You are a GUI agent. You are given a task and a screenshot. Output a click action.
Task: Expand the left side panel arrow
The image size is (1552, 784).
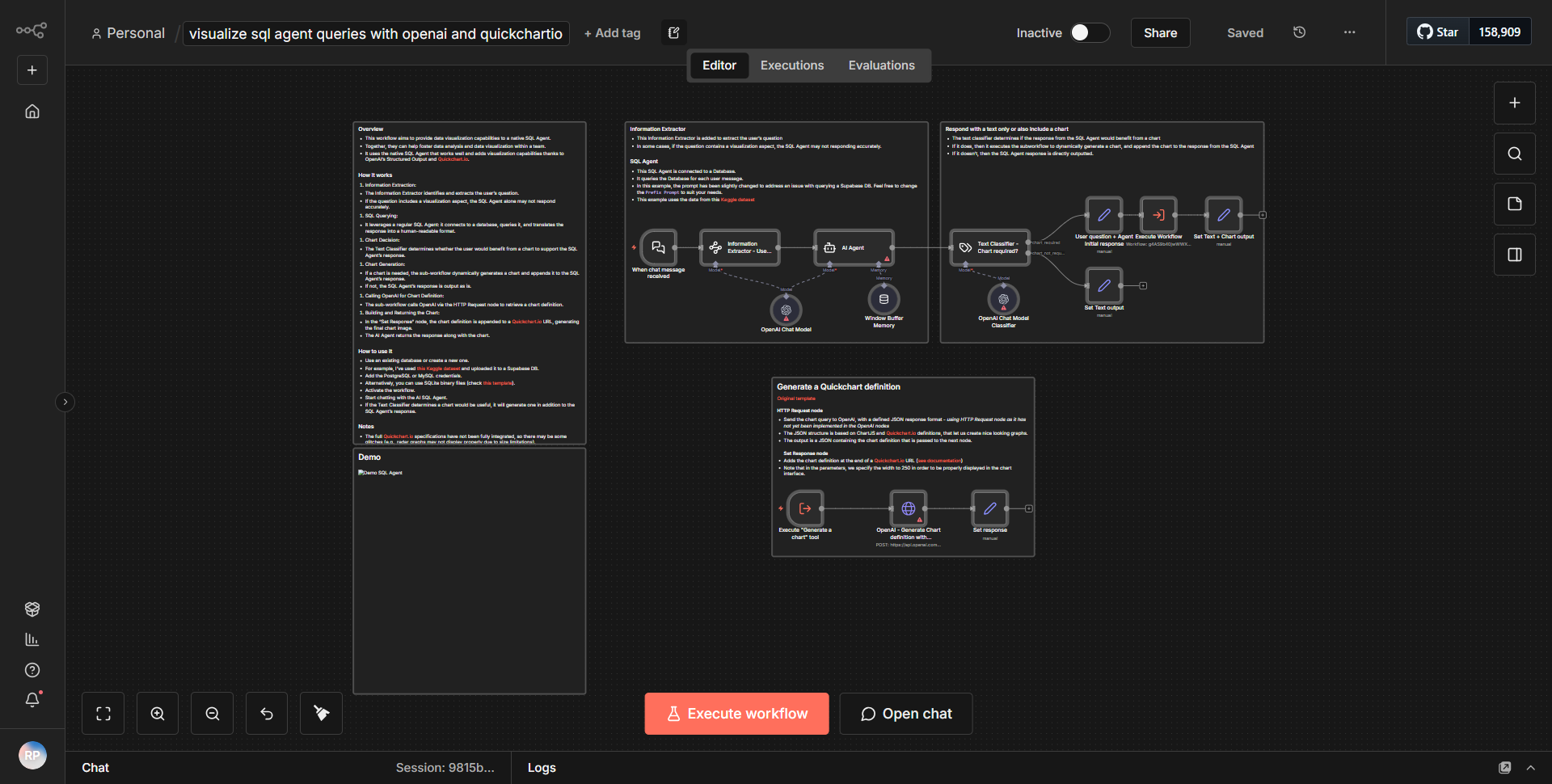[x=65, y=402]
